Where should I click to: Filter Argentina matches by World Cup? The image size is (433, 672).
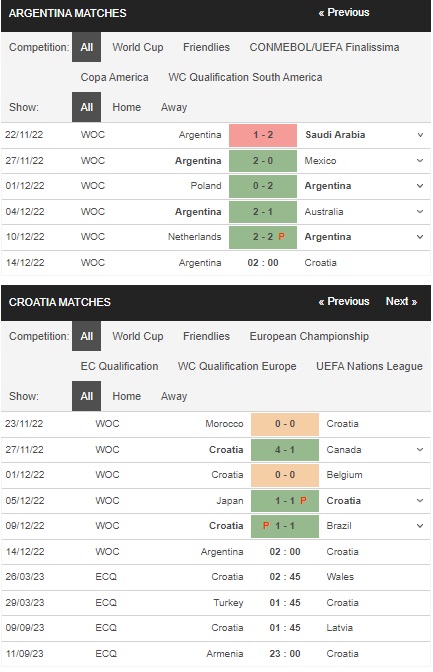click(x=138, y=47)
